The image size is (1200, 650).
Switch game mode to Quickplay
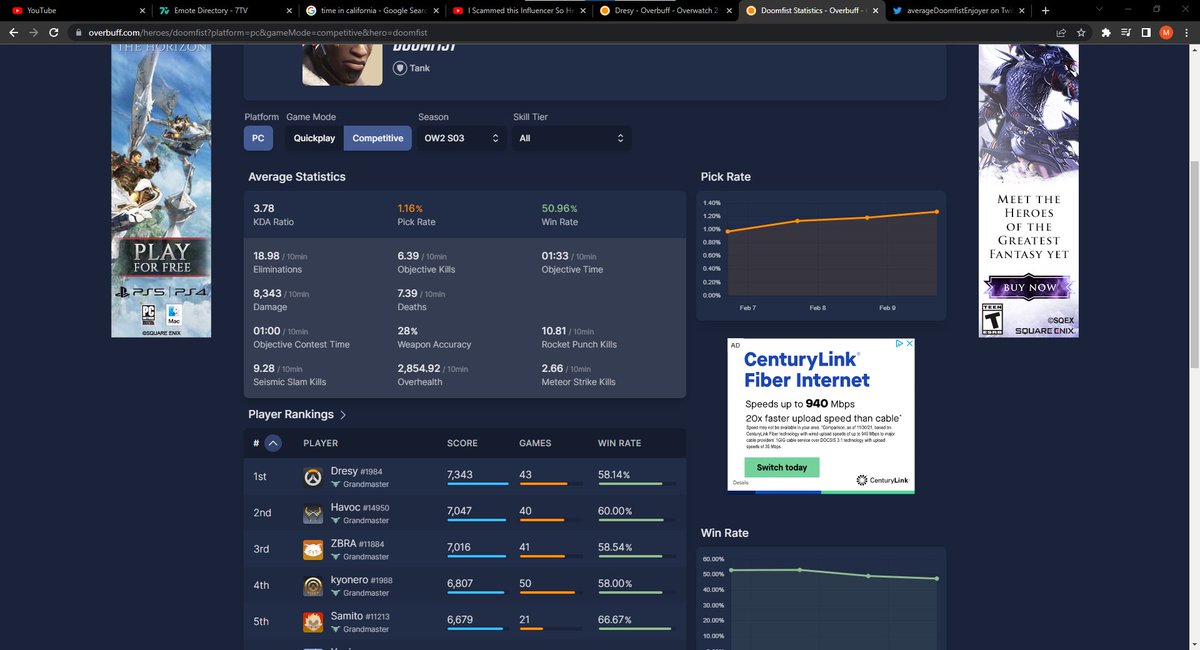pyautogui.click(x=314, y=138)
